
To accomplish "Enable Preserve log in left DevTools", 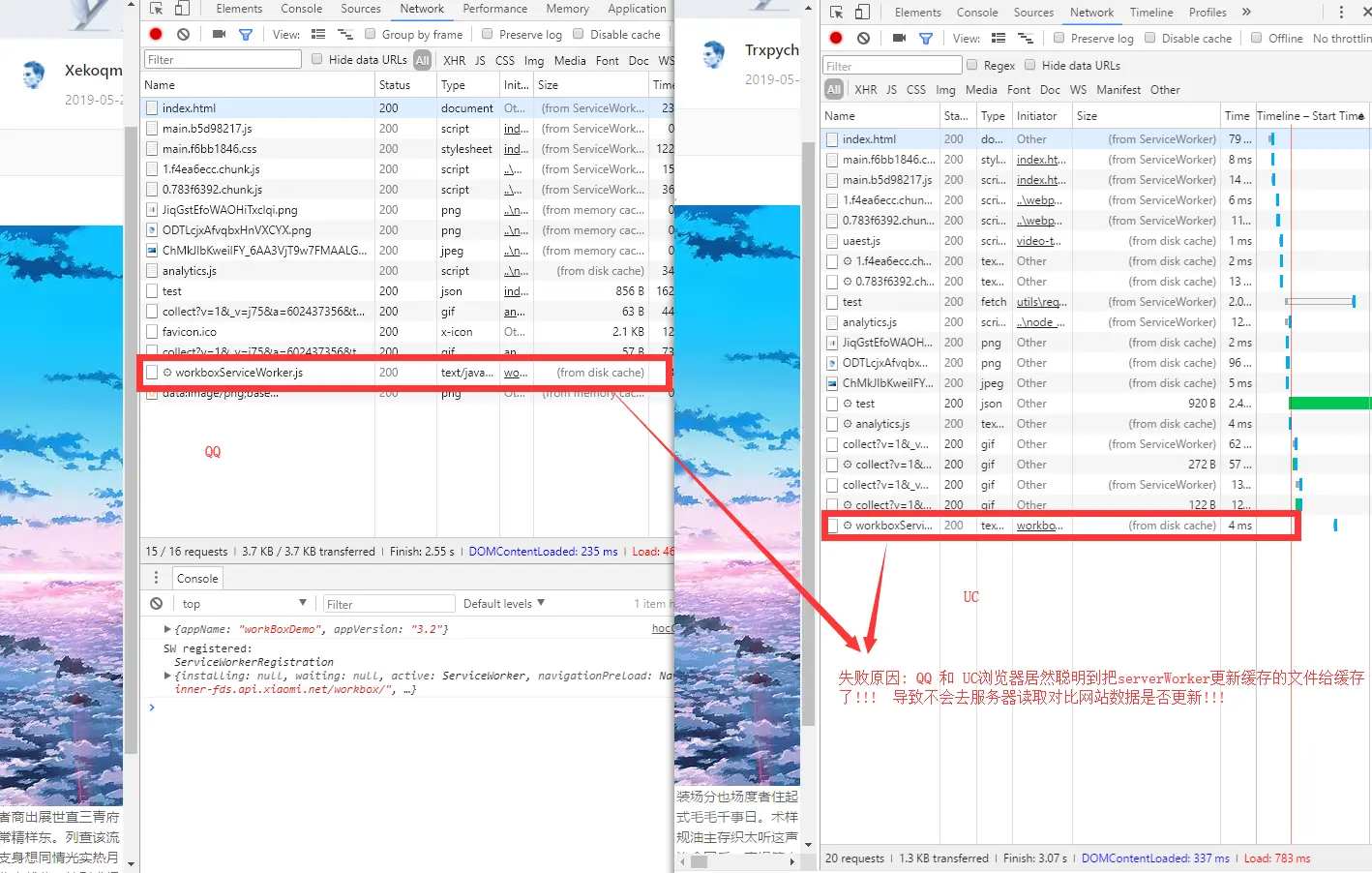I will tap(487, 34).
